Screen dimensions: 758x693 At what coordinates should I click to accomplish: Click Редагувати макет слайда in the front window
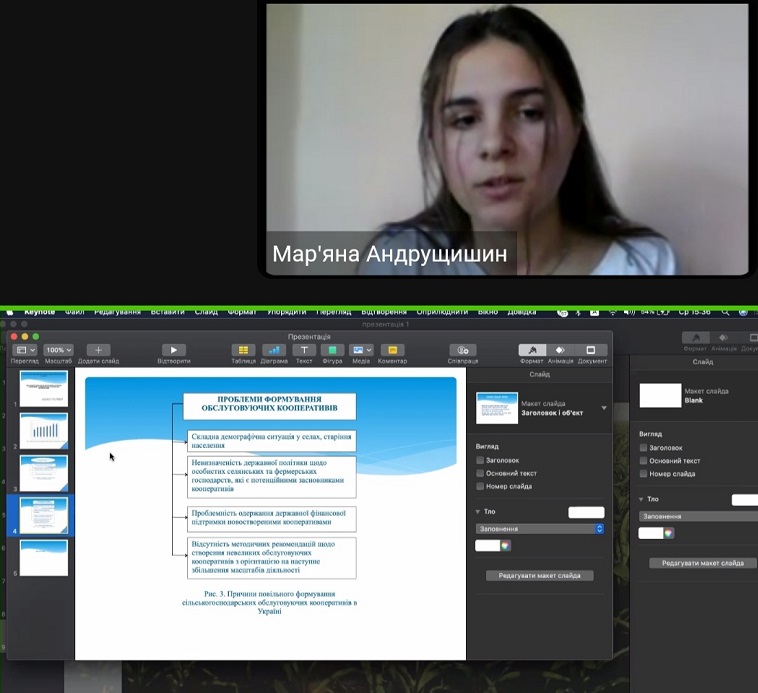tap(540, 575)
